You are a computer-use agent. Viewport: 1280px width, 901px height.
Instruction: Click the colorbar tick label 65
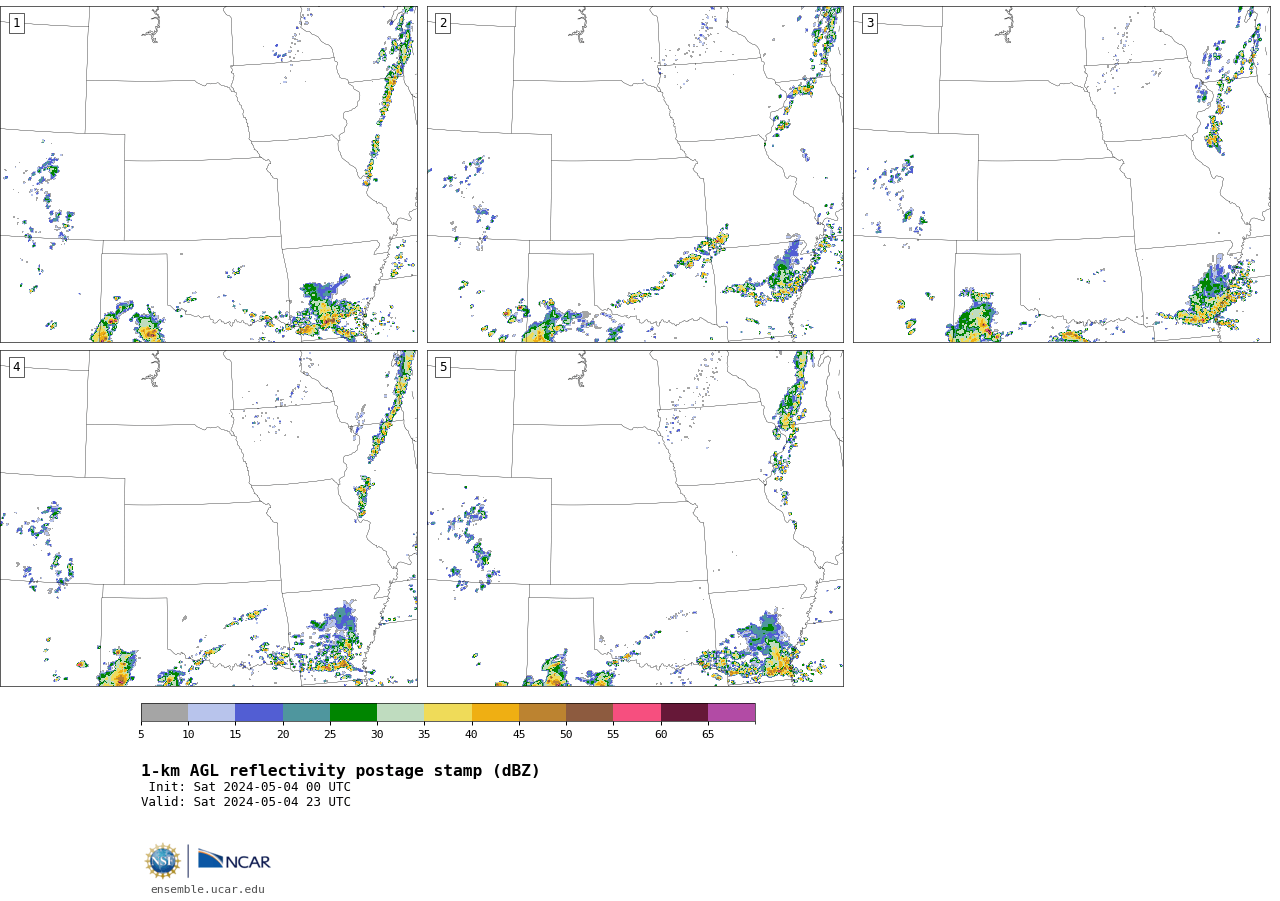tap(708, 735)
